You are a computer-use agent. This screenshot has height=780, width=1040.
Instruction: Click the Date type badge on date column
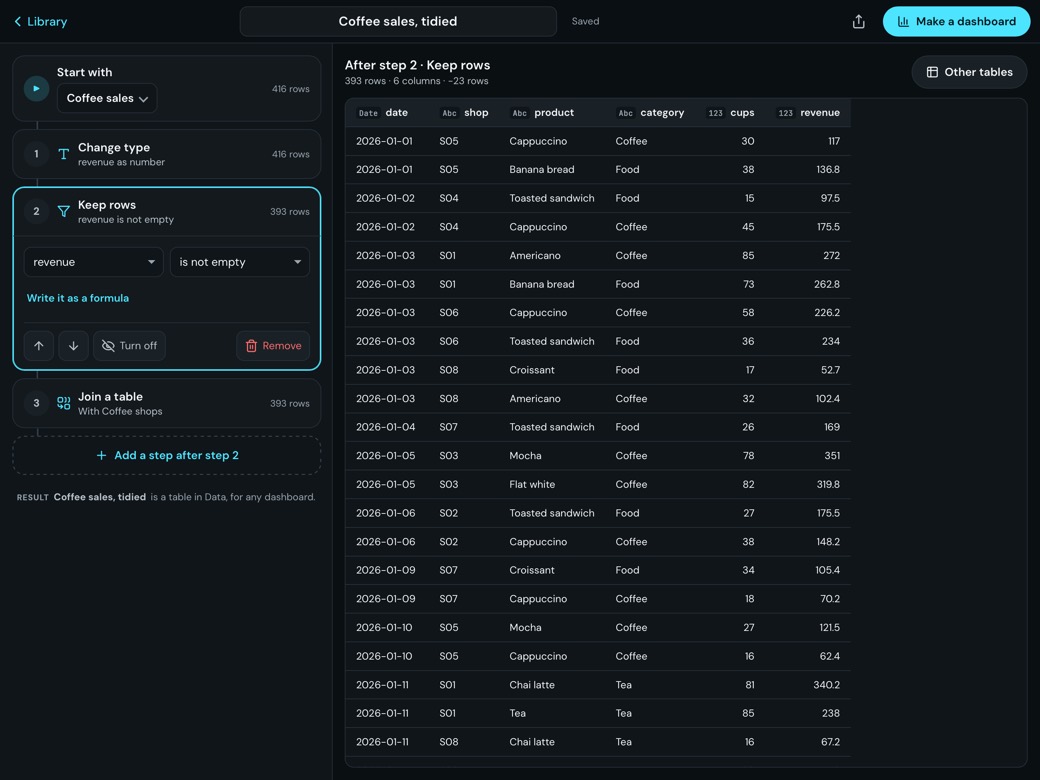click(368, 113)
